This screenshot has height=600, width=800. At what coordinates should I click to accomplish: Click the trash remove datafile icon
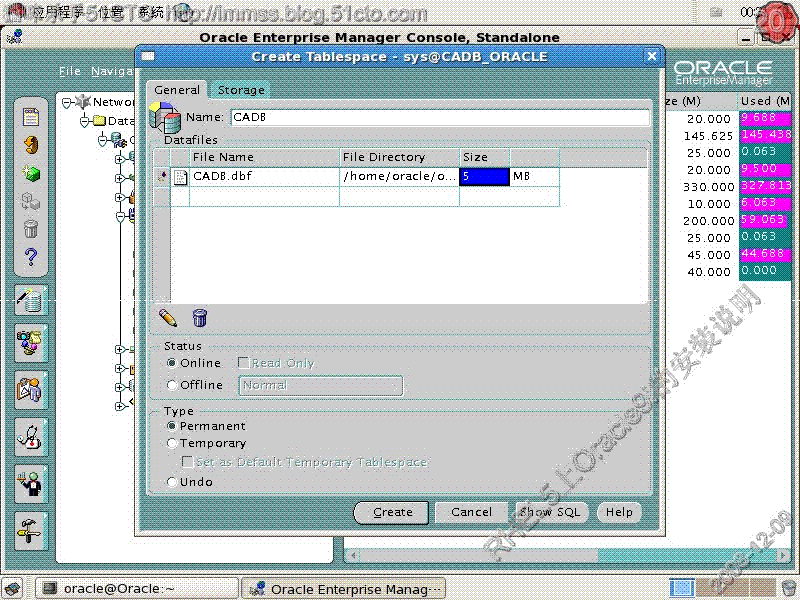[x=199, y=317]
